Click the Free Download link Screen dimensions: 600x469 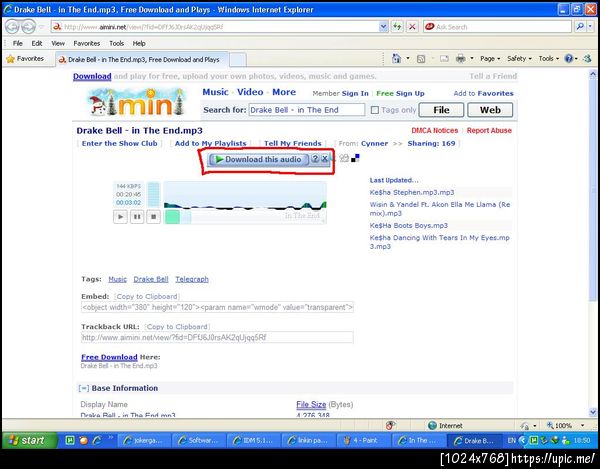pyautogui.click(x=109, y=357)
